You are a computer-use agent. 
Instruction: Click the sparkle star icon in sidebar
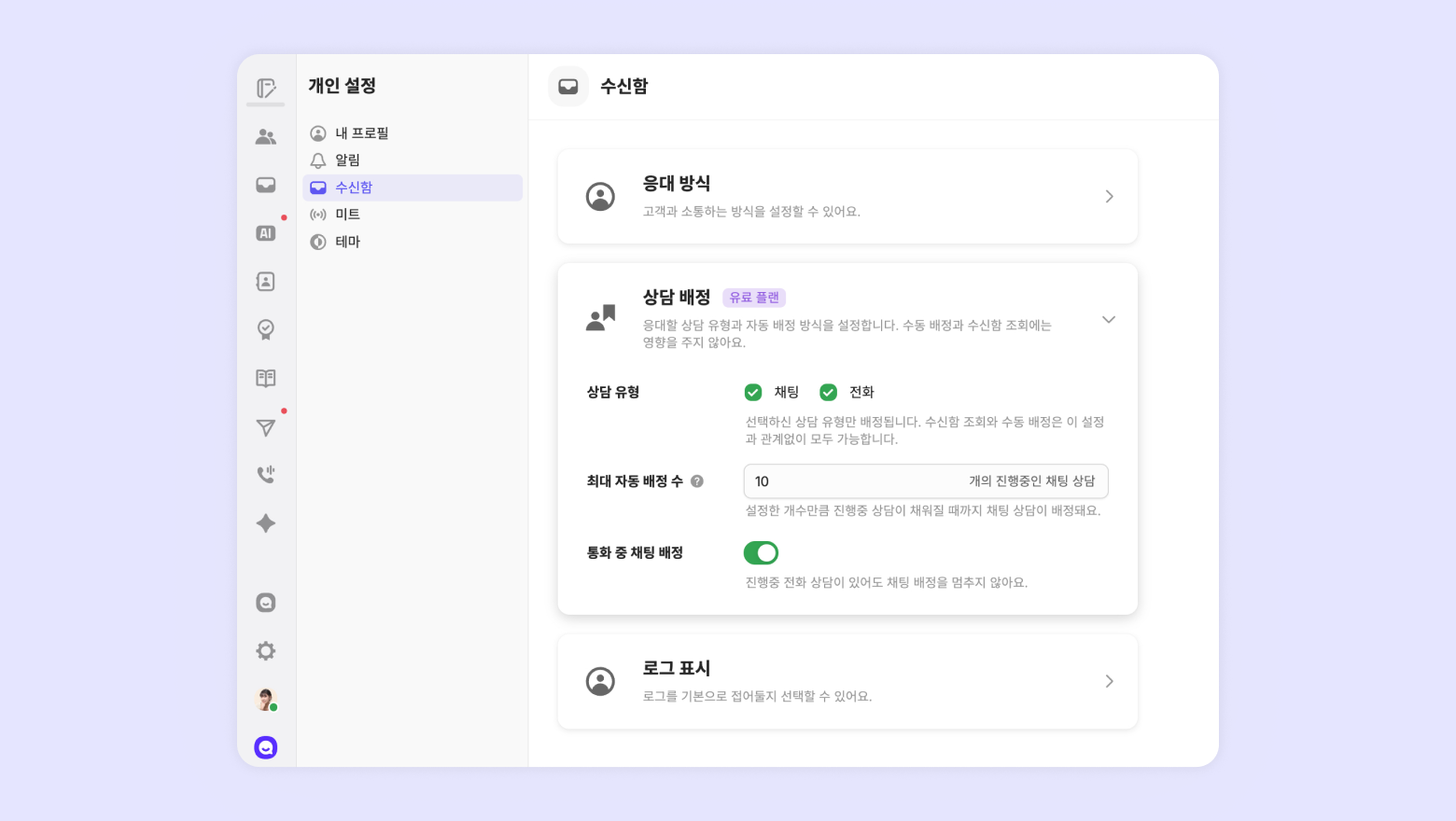coord(266,523)
